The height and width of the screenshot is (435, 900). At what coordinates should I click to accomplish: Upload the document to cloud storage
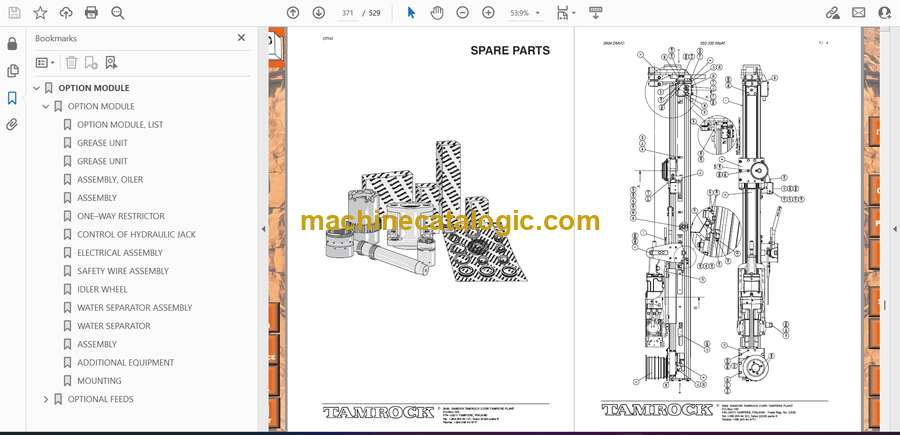[x=66, y=13]
